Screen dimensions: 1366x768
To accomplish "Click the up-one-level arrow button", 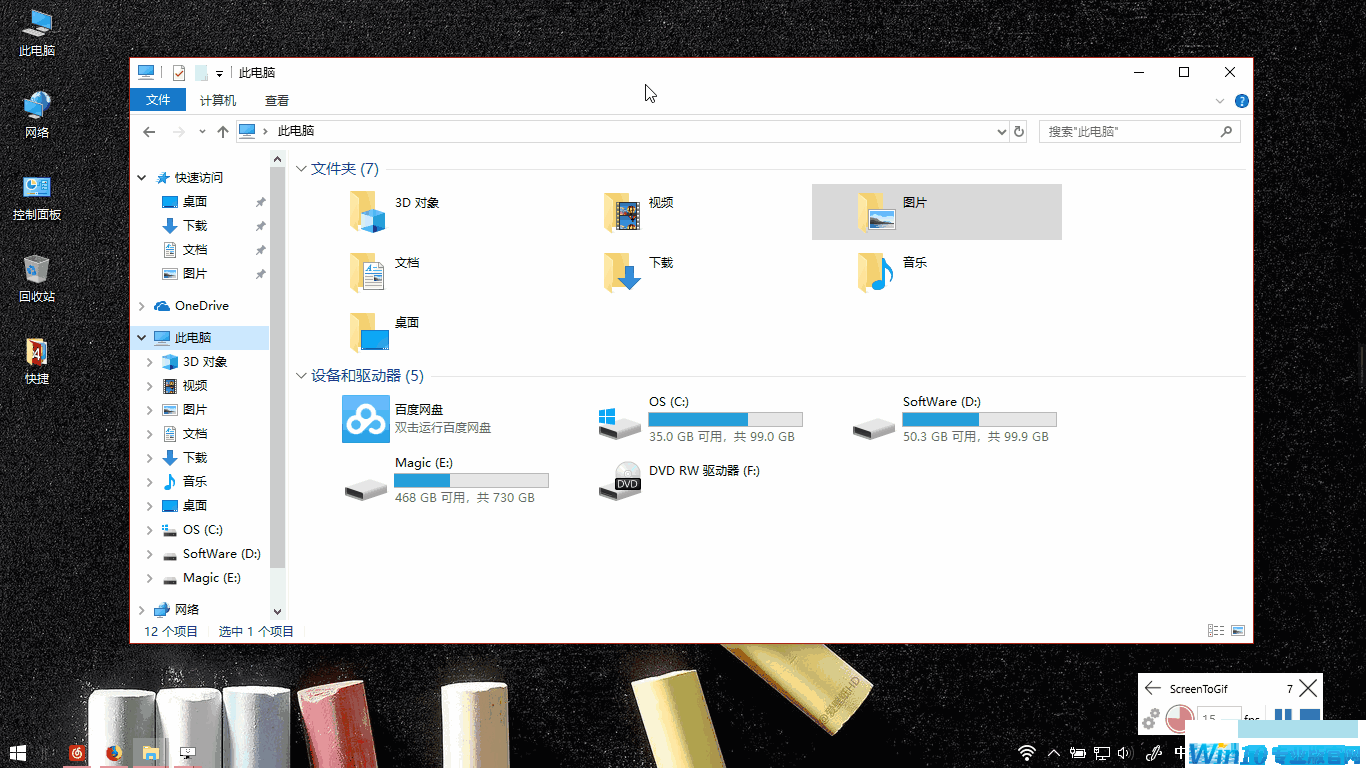I will tap(223, 131).
